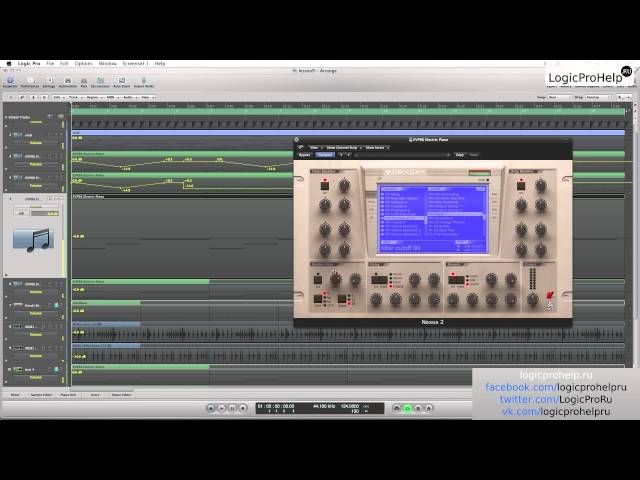Click the Set Locators toolbar icon
The width and height of the screenshot is (640, 480).
point(100,80)
